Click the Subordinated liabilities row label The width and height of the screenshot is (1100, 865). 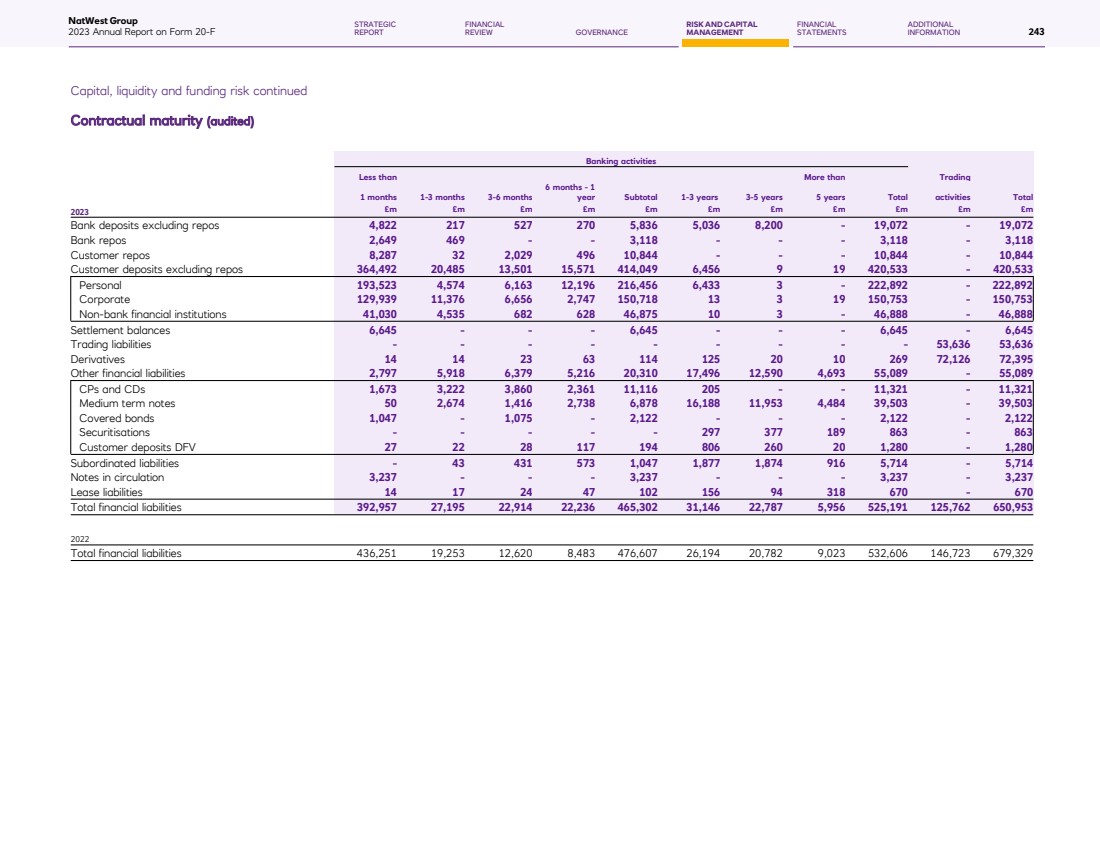(124, 463)
